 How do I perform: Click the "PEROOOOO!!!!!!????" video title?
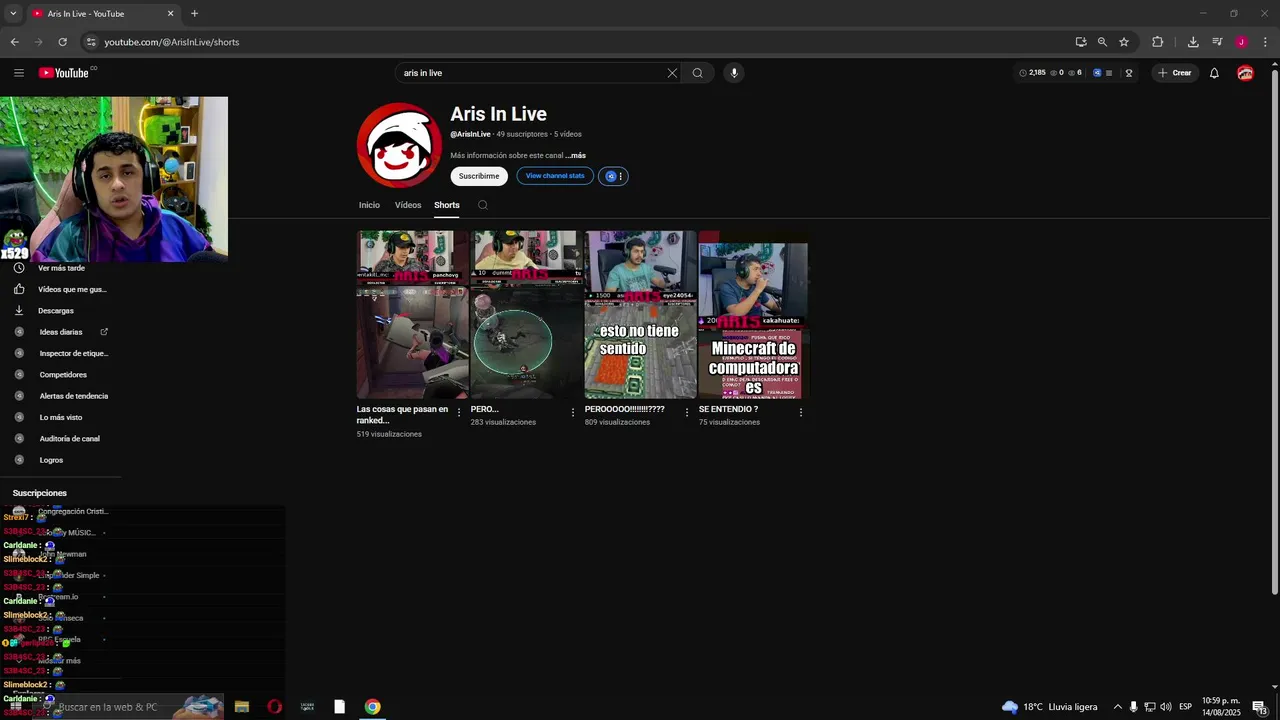click(625, 409)
